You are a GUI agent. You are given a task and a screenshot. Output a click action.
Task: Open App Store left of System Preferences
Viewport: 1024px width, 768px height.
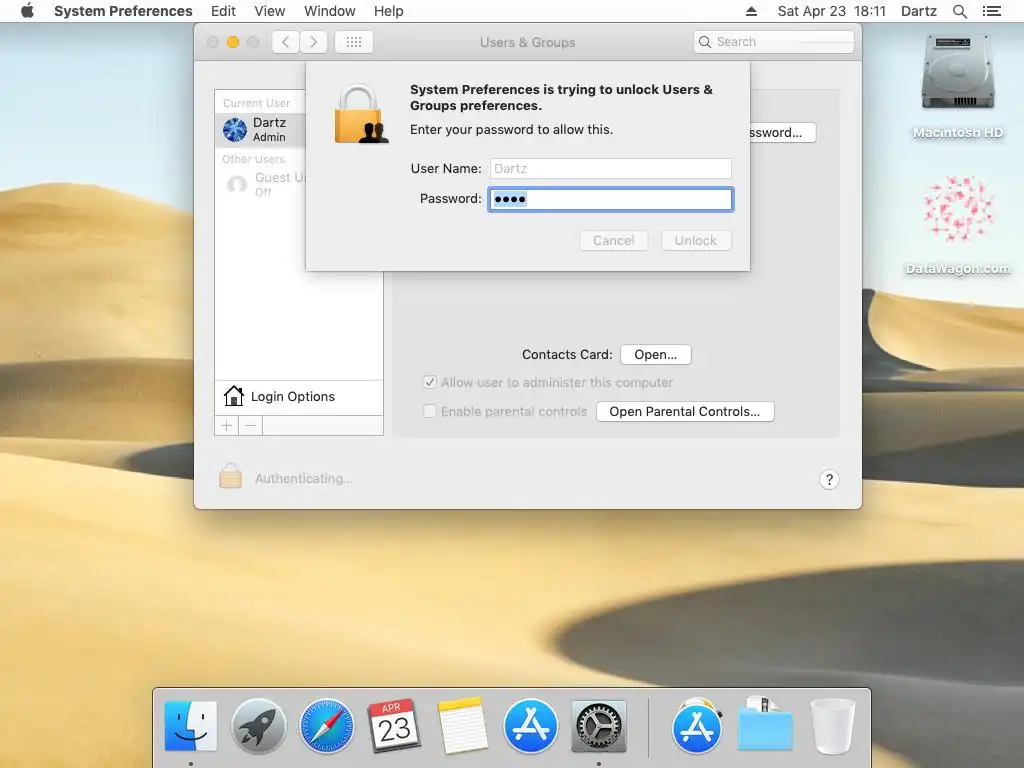(x=530, y=726)
